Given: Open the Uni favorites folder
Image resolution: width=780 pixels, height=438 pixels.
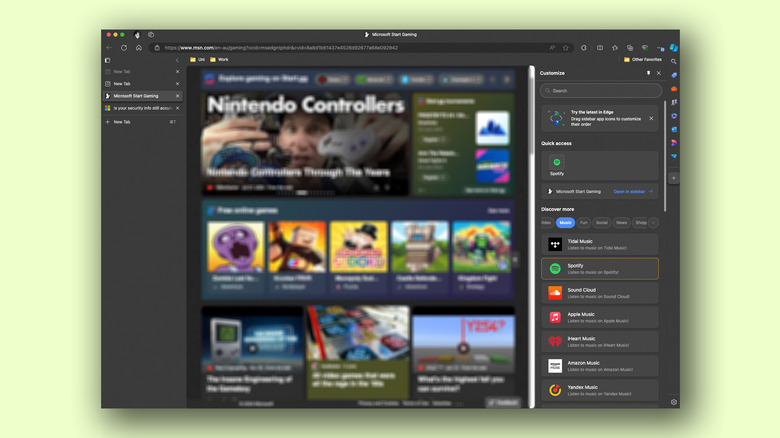Looking at the screenshot, I should pyautogui.click(x=197, y=60).
